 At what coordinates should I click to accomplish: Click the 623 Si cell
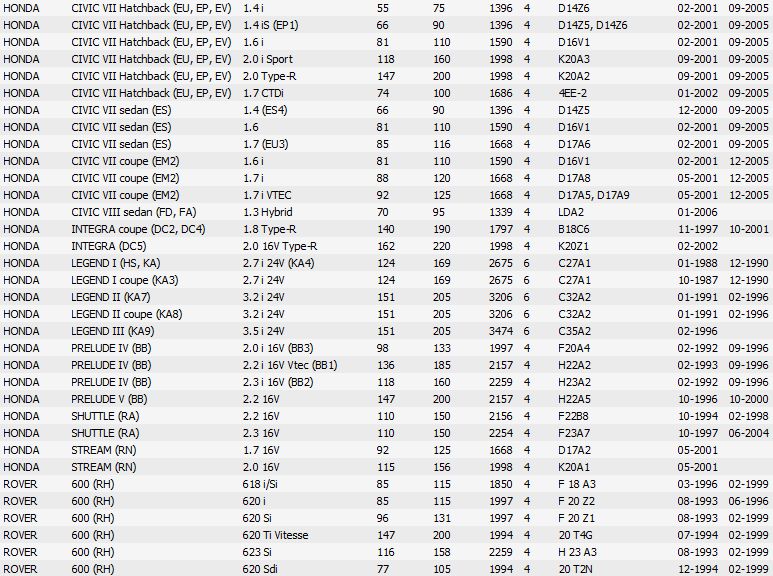point(257,553)
